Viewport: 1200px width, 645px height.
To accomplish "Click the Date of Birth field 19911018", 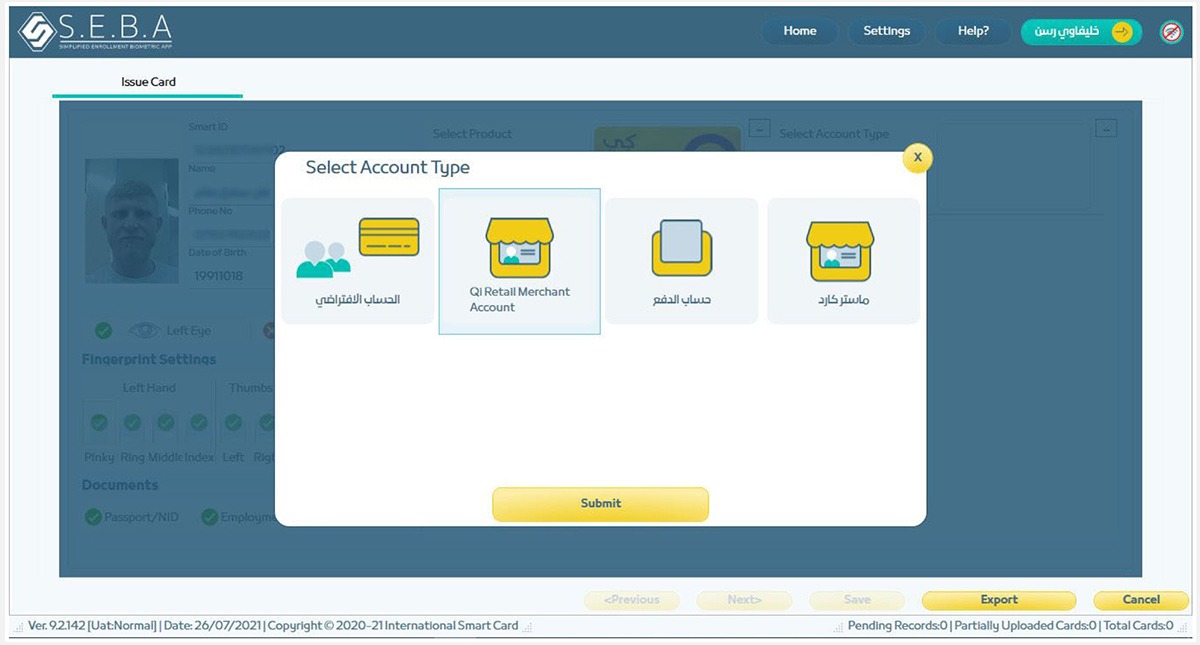I will coord(231,276).
